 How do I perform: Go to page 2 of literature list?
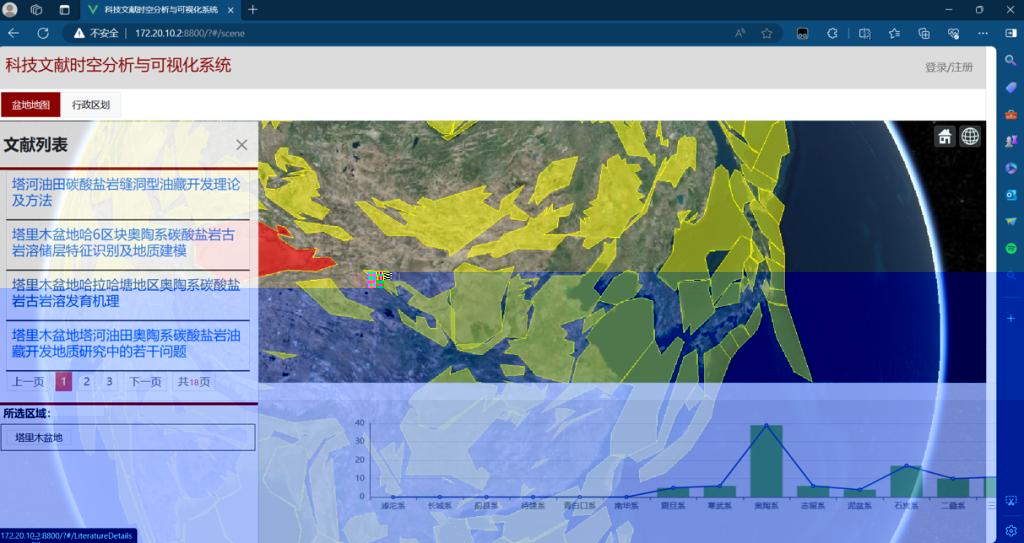point(87,381)
